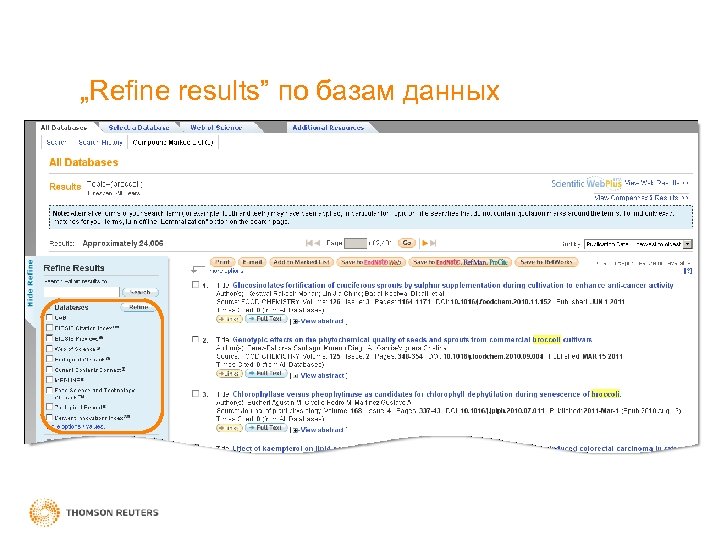Check the BIOSIS Citation Index checkbox
This screenshot has height=540, width=720.
tap(50, 328)
